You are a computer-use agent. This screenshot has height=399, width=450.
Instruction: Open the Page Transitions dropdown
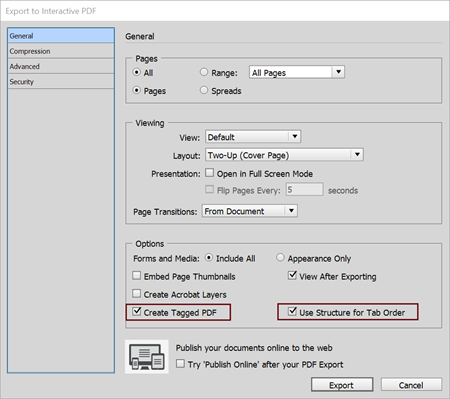tap(250, 211)
